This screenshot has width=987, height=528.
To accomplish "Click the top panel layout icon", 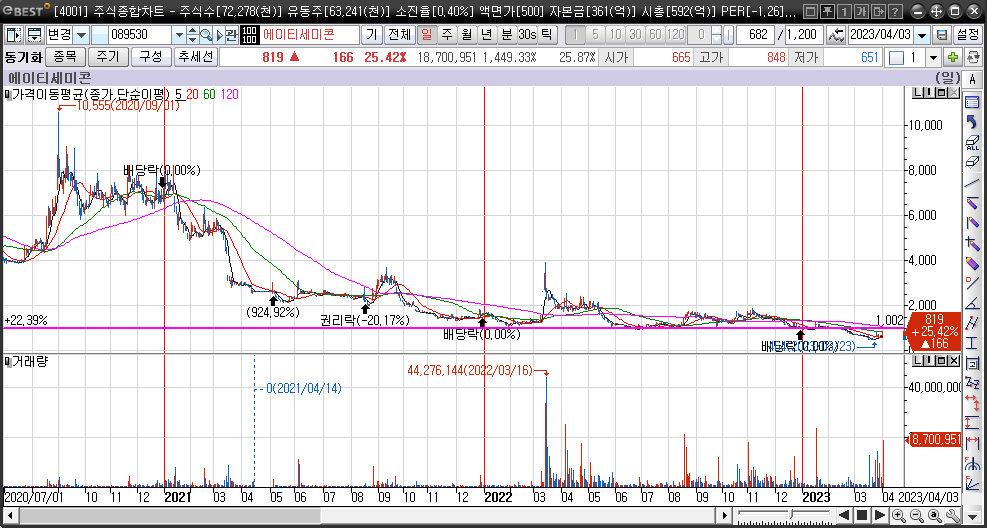I will pyautogui.click(x=35, y=35).
